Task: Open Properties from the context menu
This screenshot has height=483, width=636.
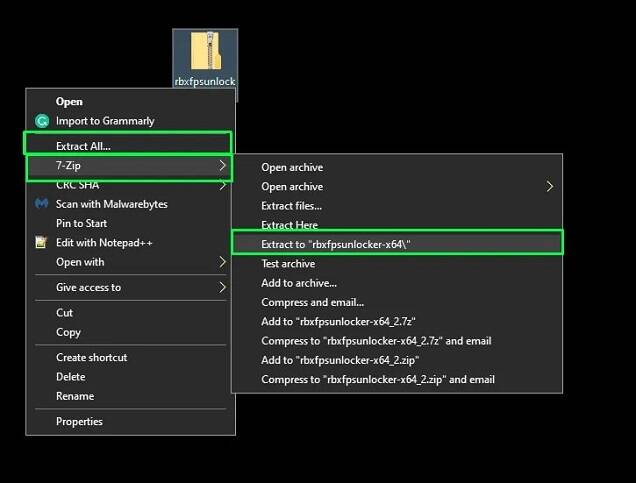Action: [x=130, y=421]
